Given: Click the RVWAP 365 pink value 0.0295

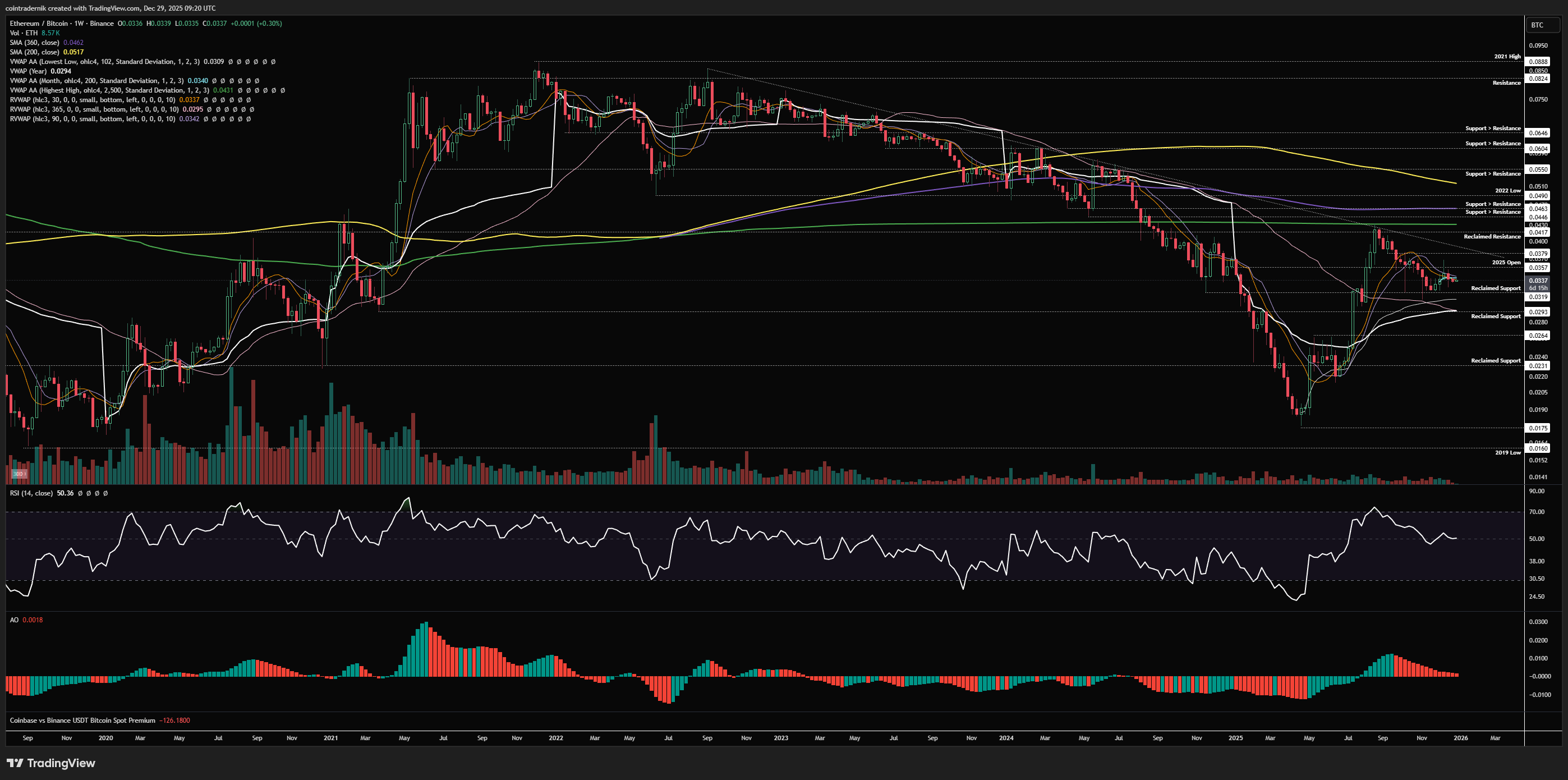Looking at the screenshot, I should [x=192, y=109].
